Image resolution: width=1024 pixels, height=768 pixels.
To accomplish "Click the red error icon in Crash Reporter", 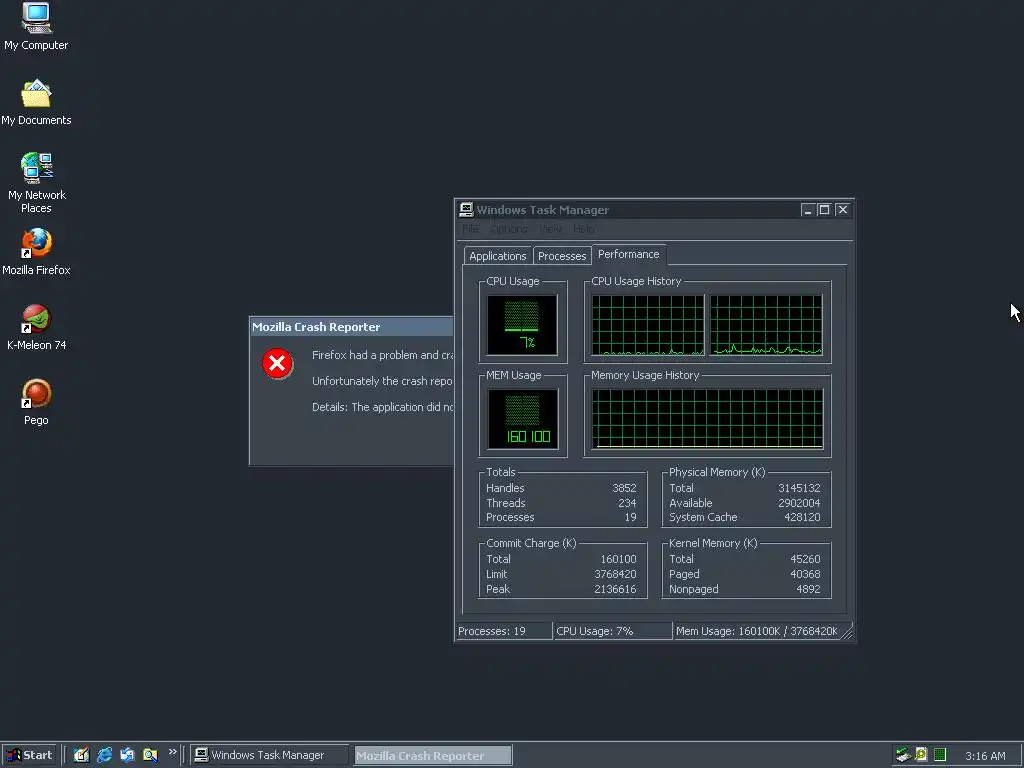I will click(x=277, y=363).
